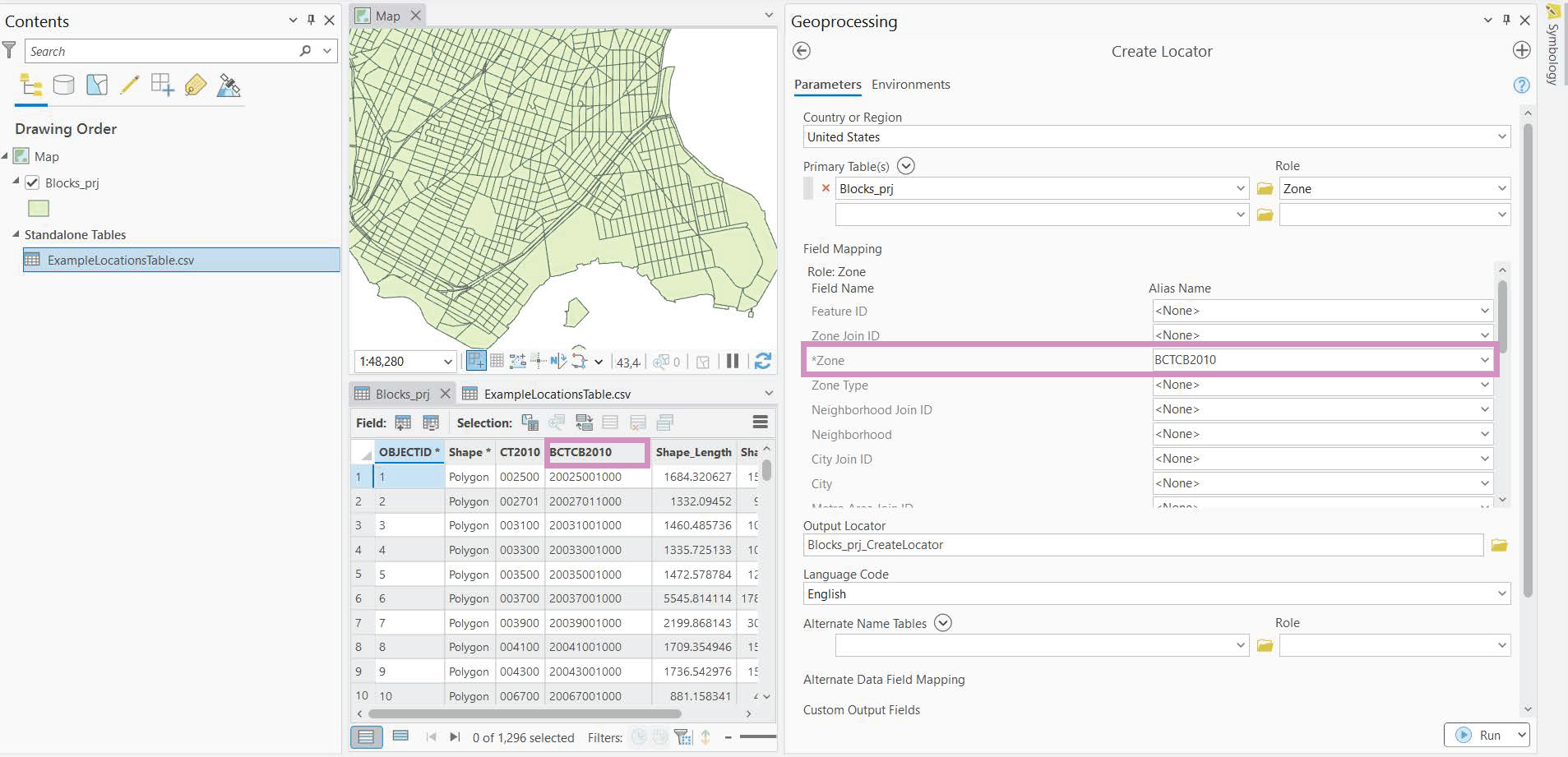
Task: Pause map drawing with pause icon
Action: [733, 361]
